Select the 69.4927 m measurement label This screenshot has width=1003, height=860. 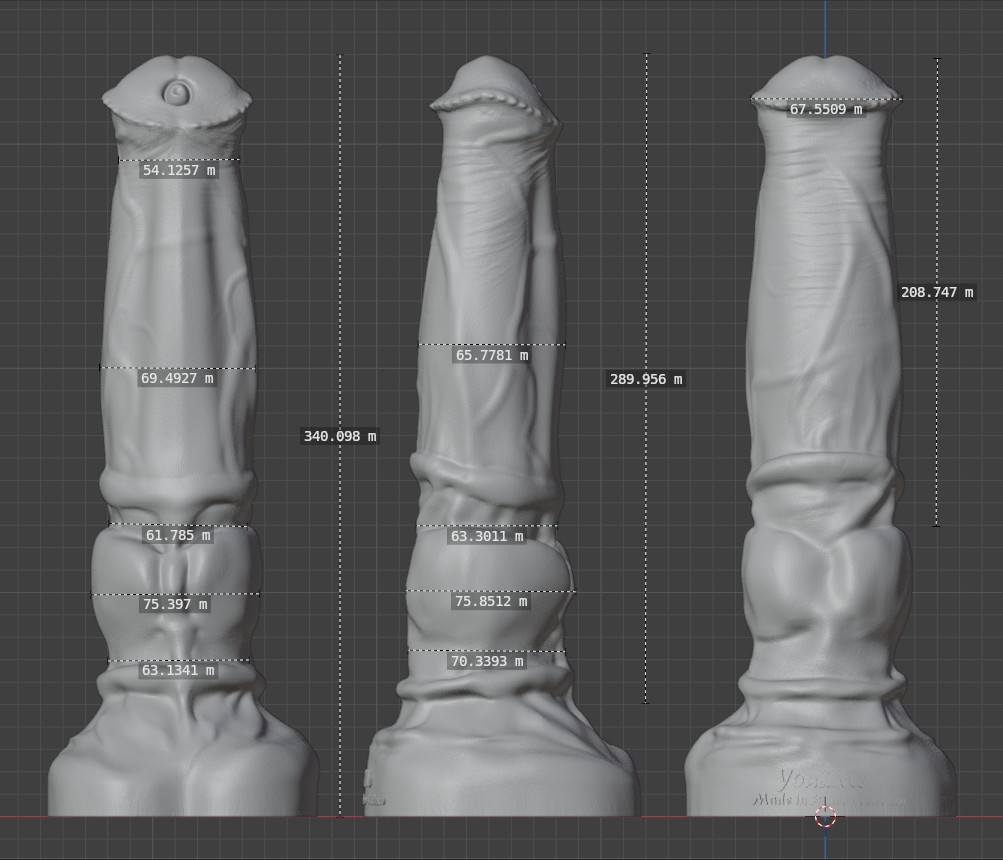coord(177,379)
